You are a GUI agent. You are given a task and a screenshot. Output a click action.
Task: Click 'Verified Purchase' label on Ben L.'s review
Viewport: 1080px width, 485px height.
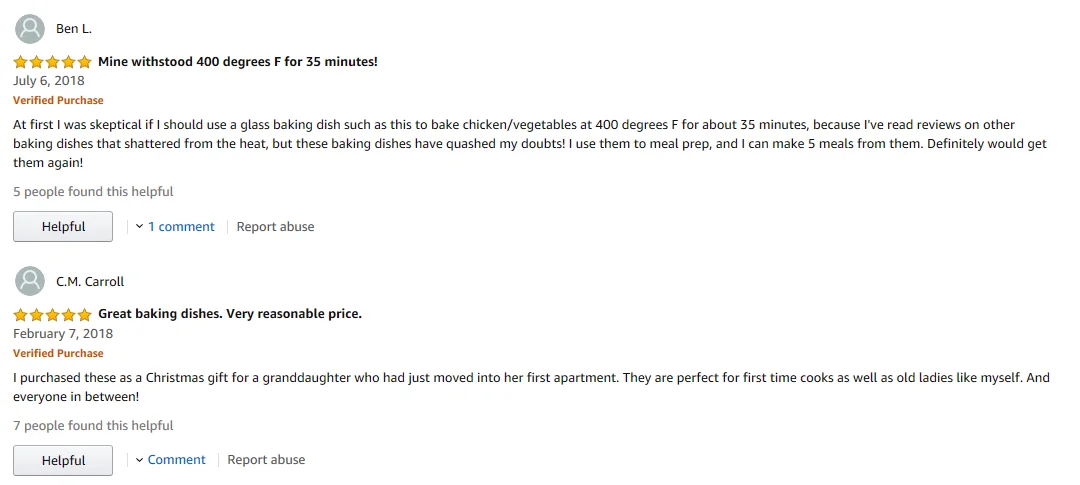point(58,100)
